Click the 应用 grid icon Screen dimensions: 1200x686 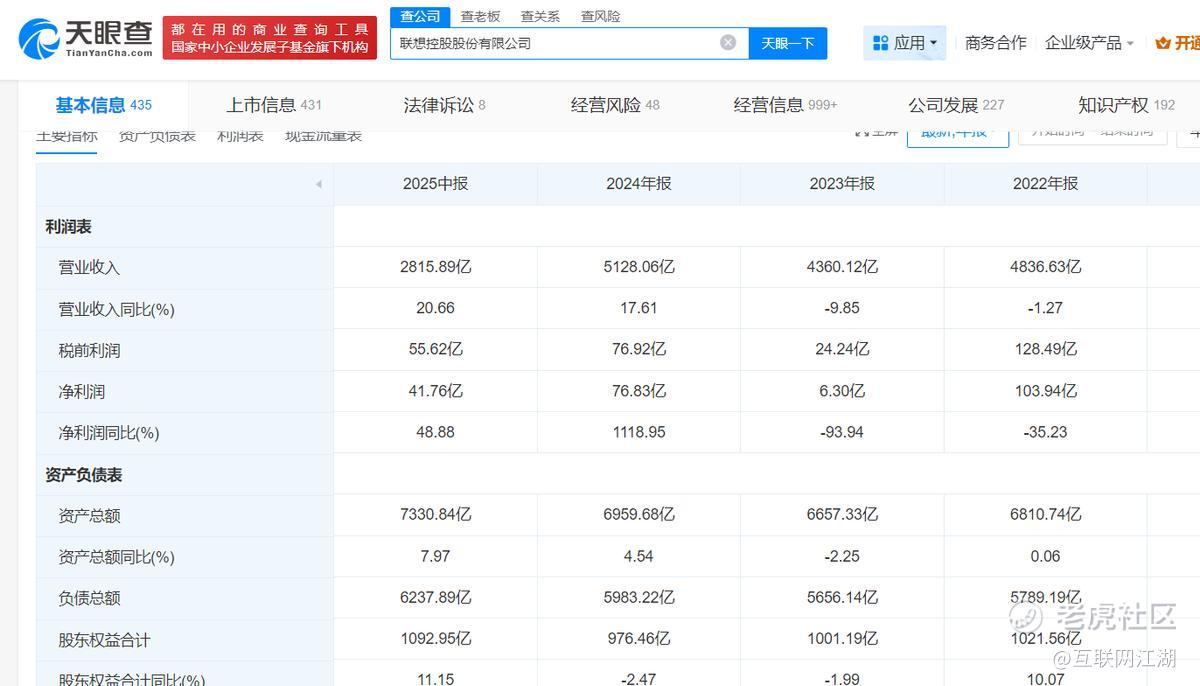click(880, 43)
